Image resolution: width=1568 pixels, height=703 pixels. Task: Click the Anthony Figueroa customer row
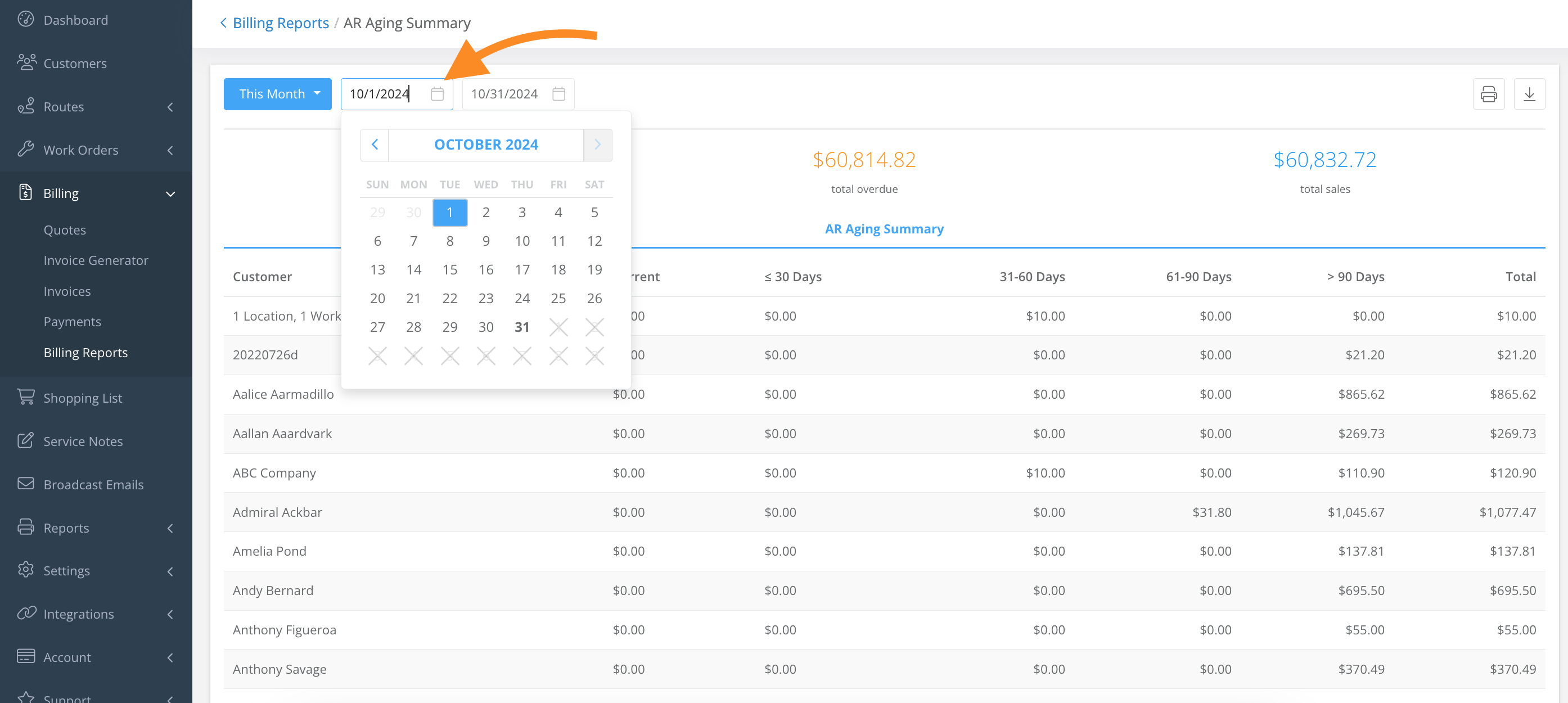click(884, 629)
